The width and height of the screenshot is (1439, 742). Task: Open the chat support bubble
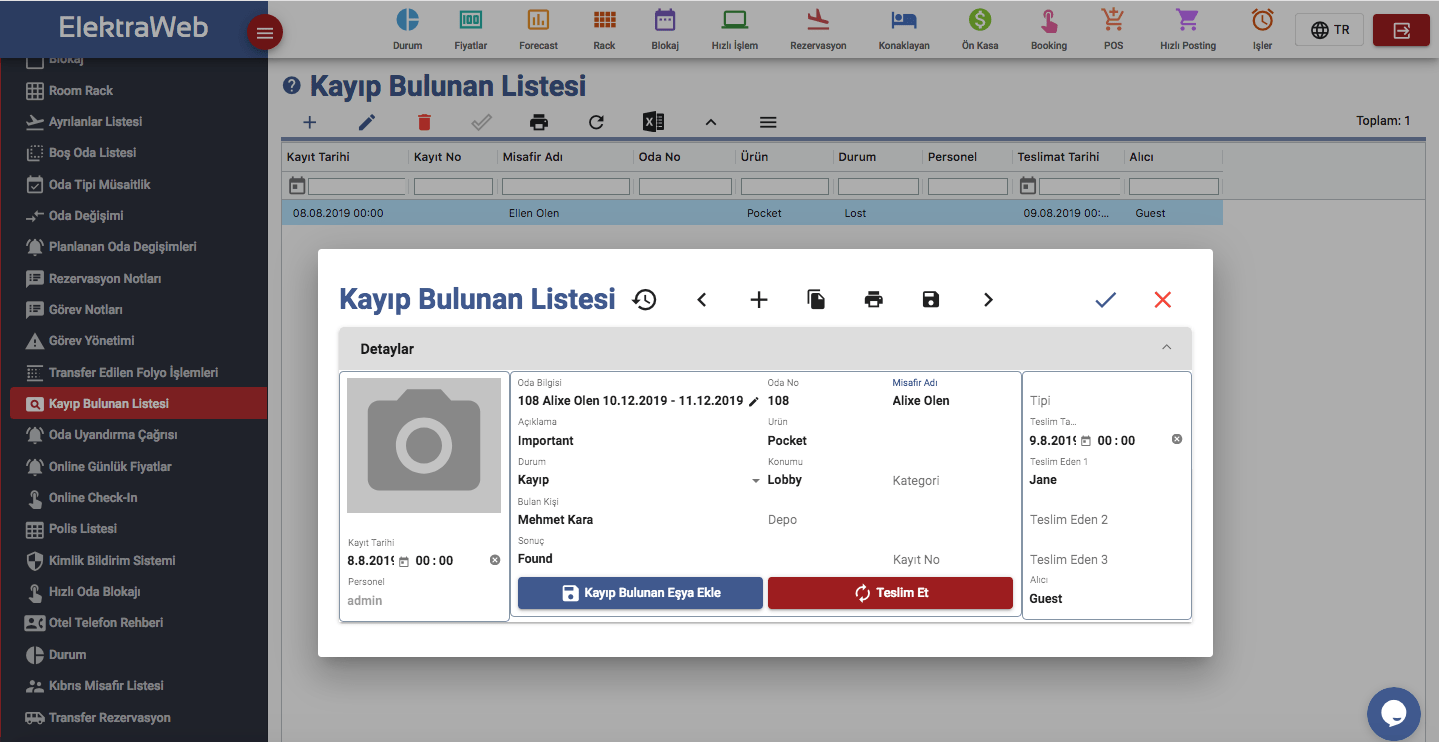pyautogui.click(x=1394, y=713)
